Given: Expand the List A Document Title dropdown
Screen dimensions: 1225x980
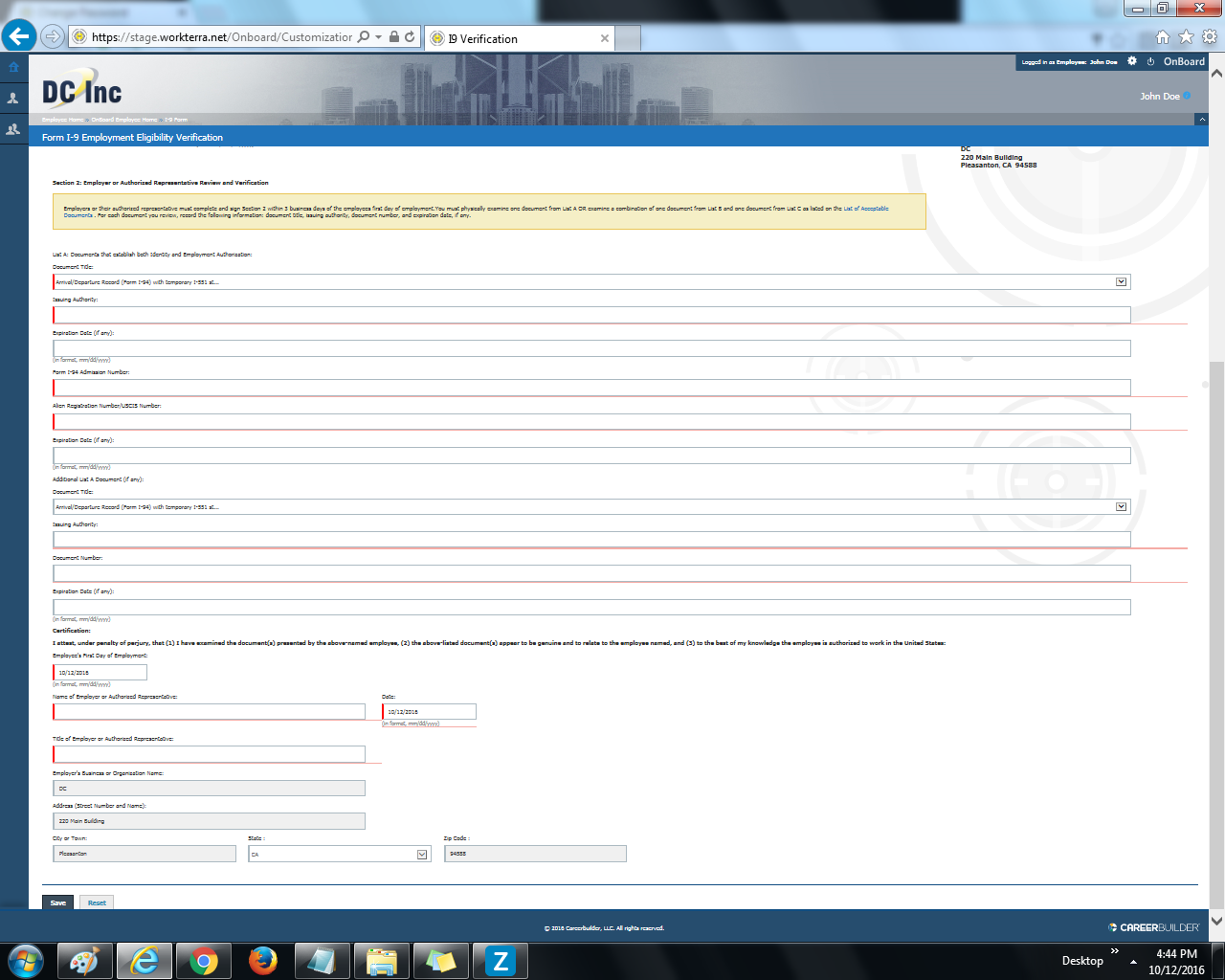Looking at the screenshot, I should click(x=1122, y=282).
